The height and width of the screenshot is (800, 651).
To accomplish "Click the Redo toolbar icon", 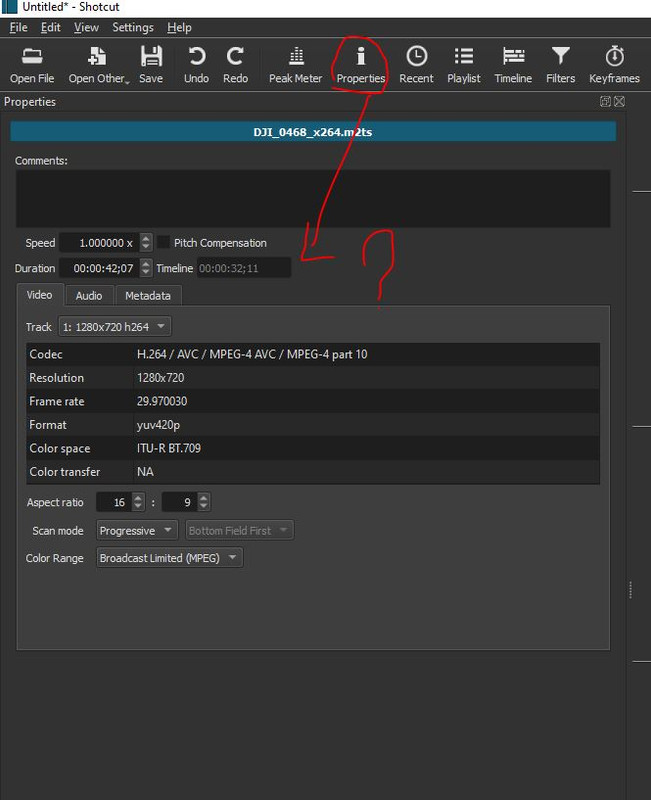I will (x=235, y=65).
